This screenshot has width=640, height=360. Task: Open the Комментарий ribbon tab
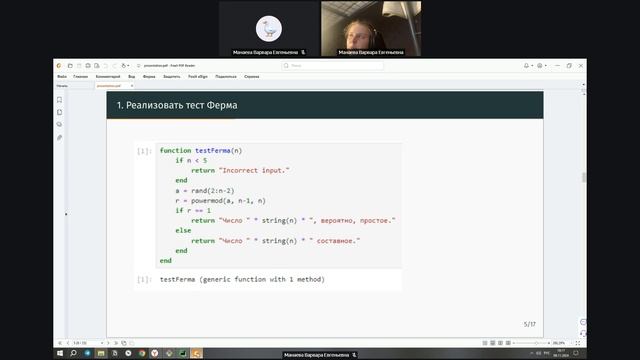[108, 77]
